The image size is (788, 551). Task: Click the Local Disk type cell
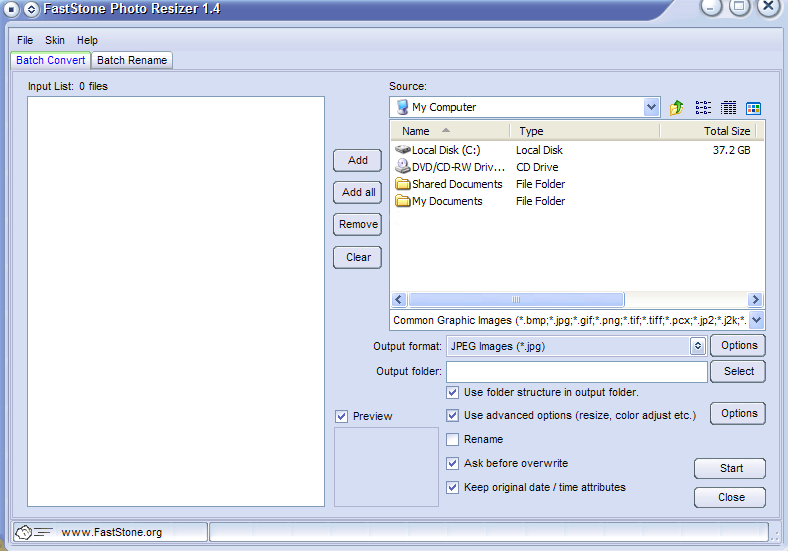point(539,150)
